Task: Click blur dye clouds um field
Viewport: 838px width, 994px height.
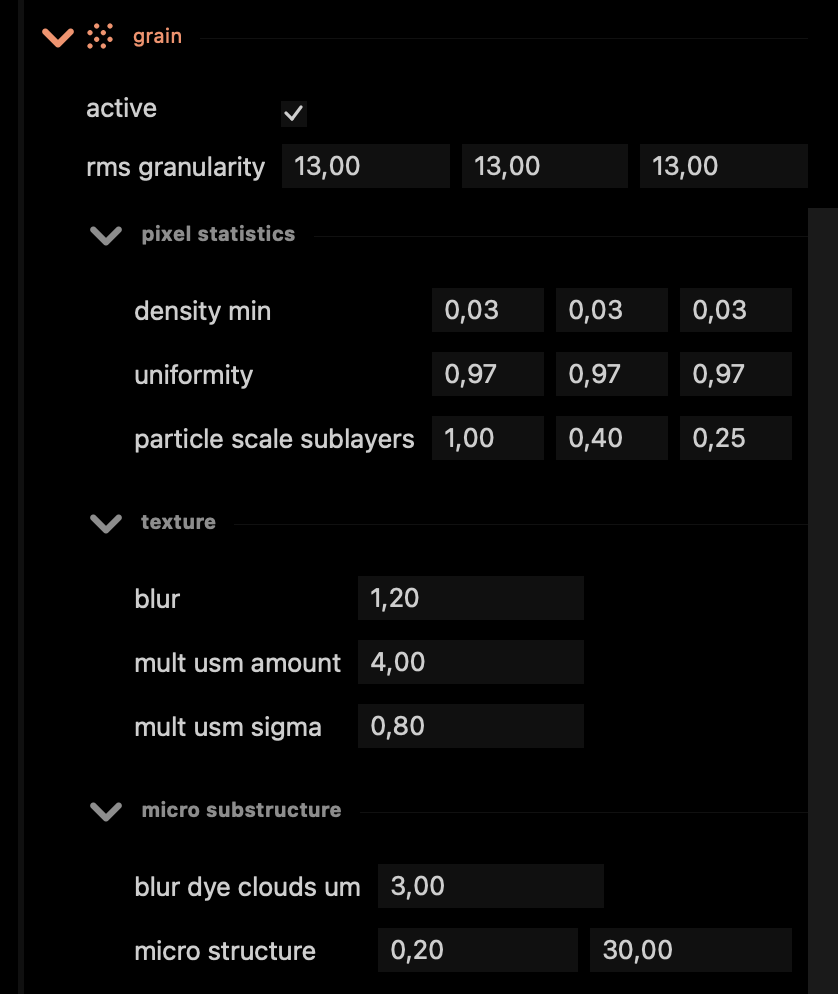Action: pyautogui.click(x=491, y=886)
